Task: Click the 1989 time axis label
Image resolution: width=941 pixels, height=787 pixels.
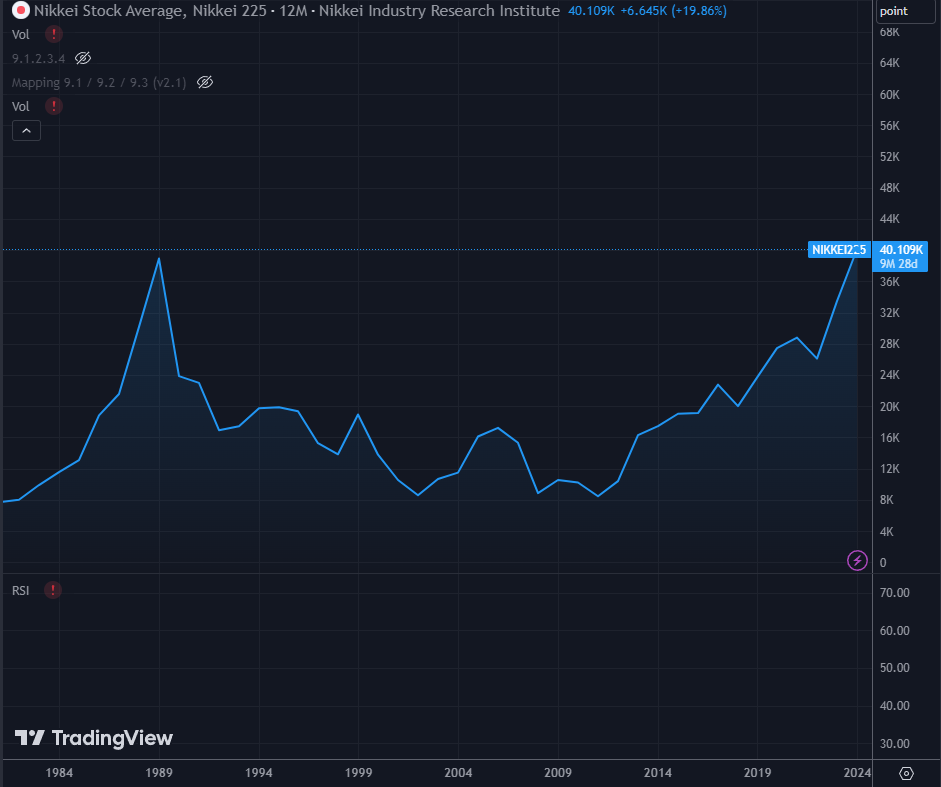Action: [159, 773]
